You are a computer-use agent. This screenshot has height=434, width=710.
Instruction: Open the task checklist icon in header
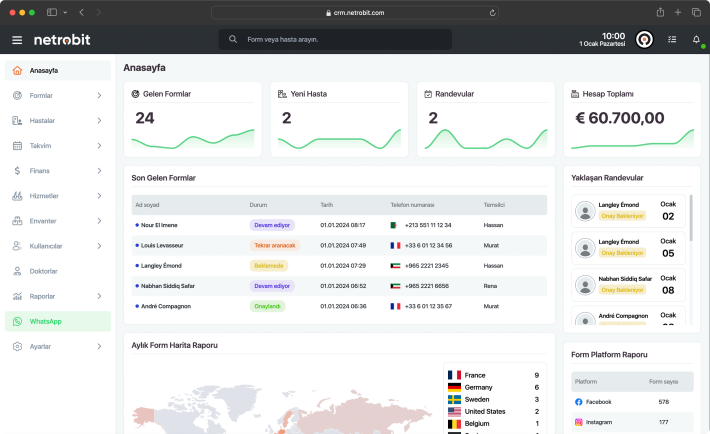[x=671, y=40]
